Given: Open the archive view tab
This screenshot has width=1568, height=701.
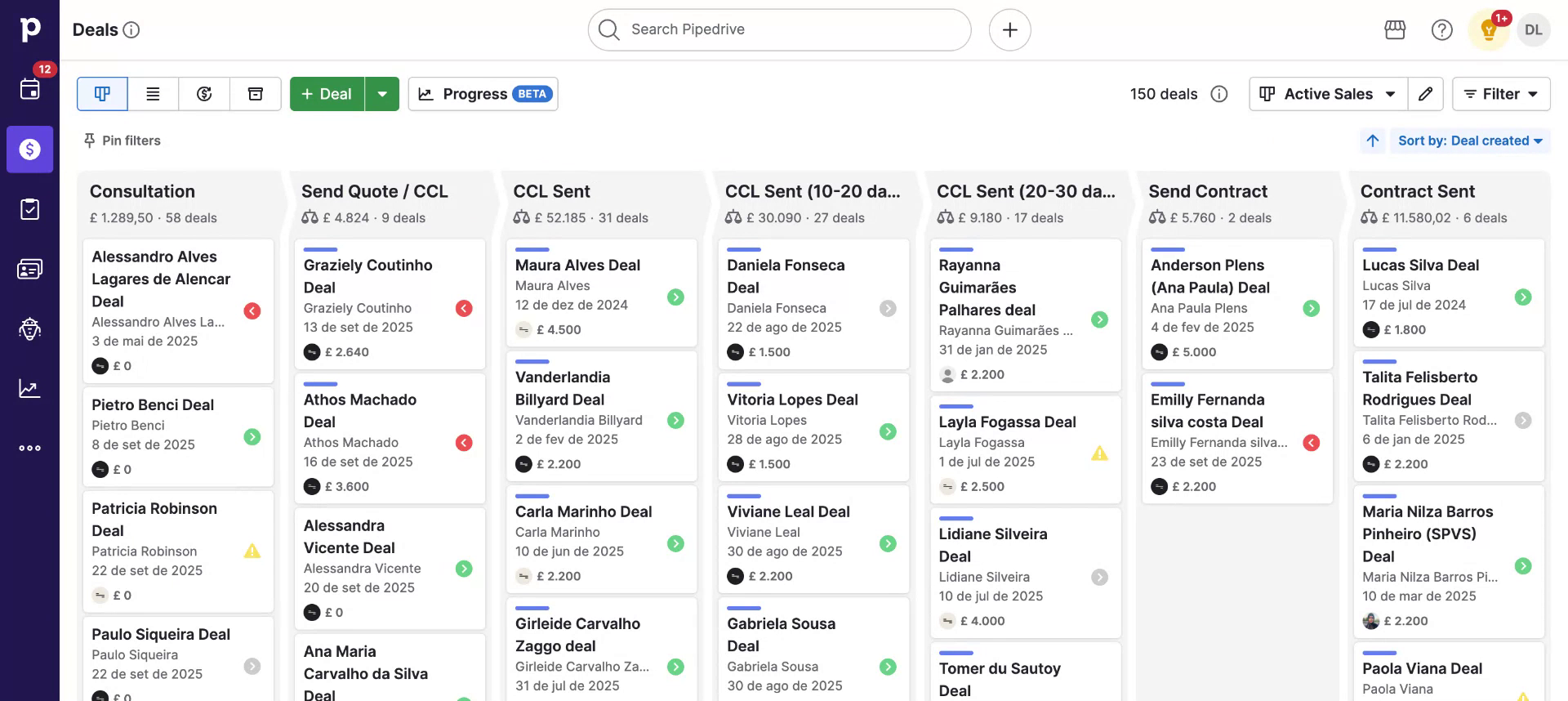Looking at the screenshot, I should pos(256,94).
